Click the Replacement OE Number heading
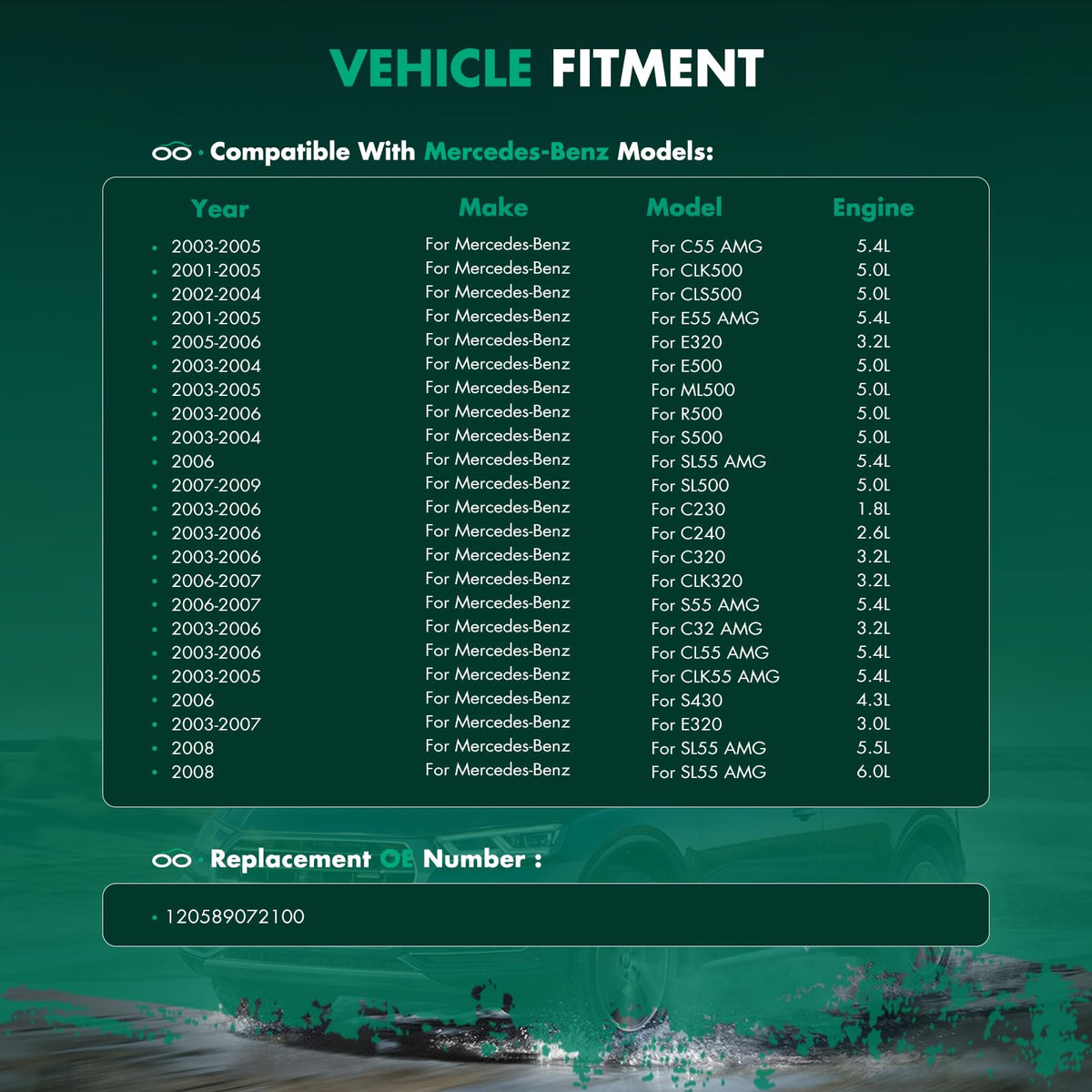The image size is (1092, 1092). coord(376,859)
